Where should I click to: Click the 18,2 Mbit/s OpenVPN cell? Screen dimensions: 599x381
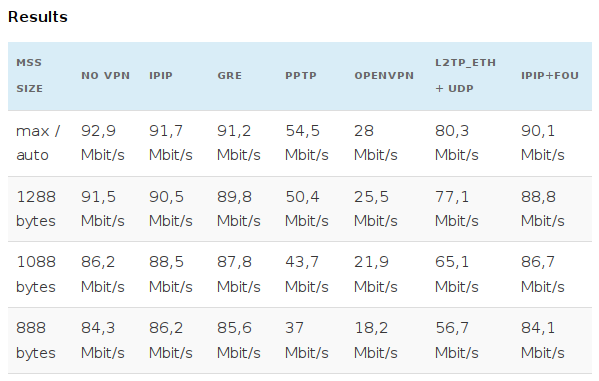pos(376,340)
